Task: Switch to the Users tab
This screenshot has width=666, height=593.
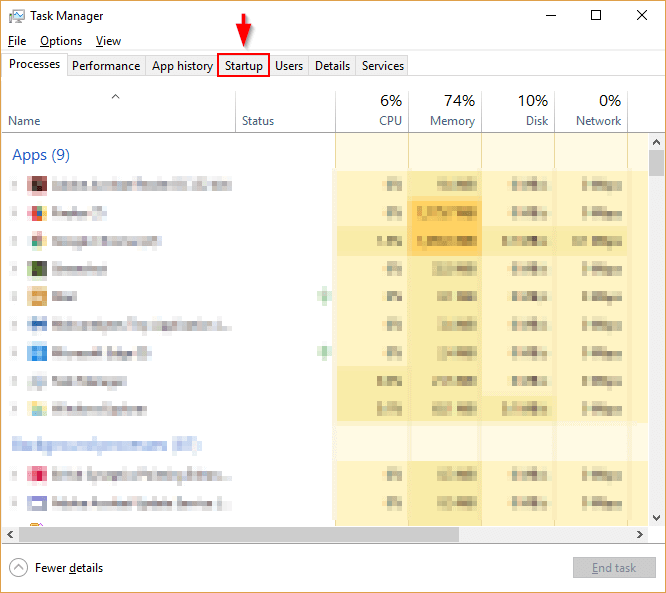Action: click(289, 66)
